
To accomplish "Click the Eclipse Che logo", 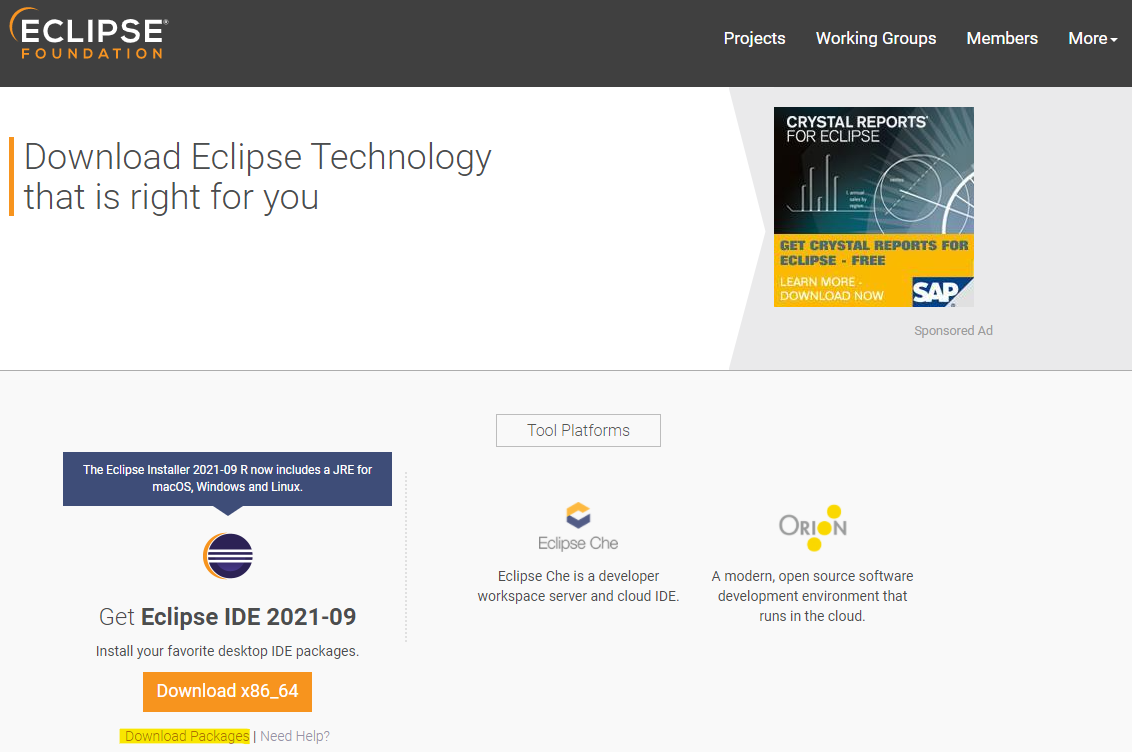I will click(x=578, y=527).
